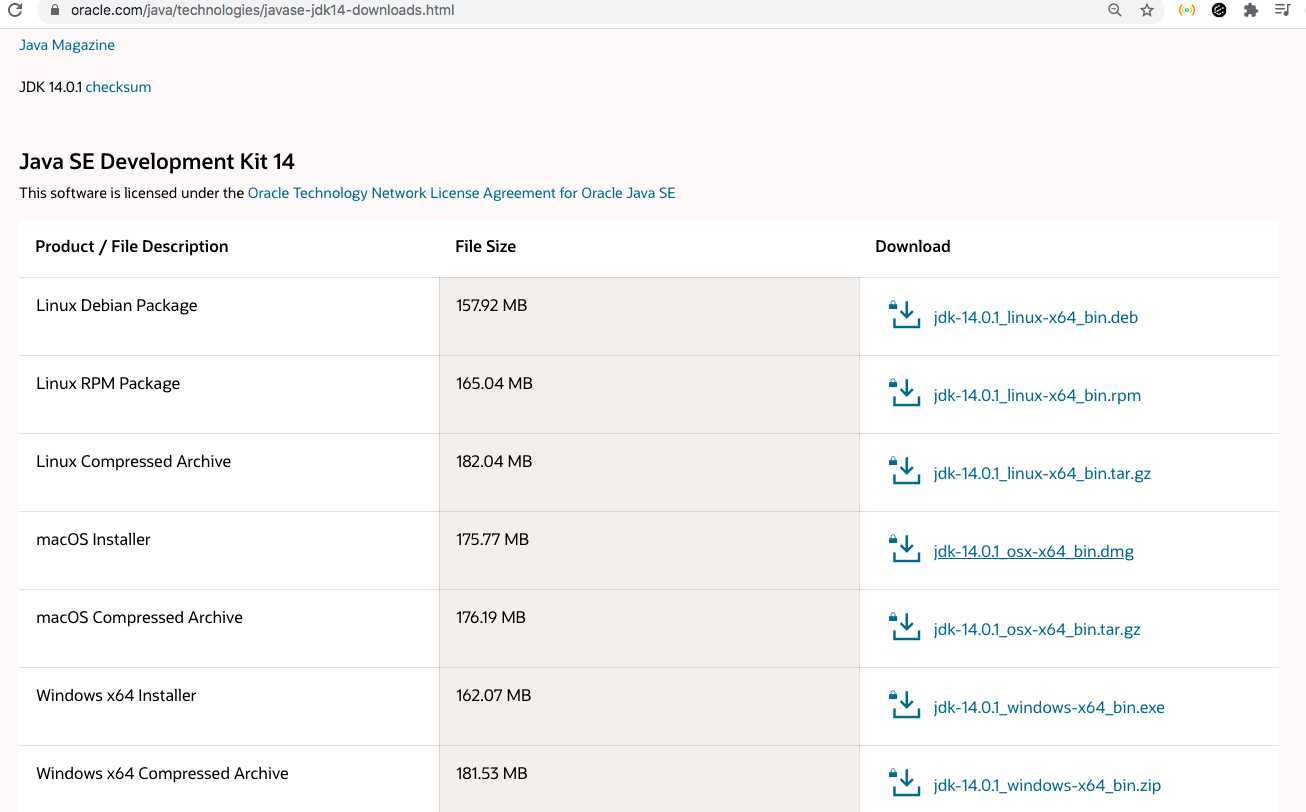Click the Product / File Description column header
Viewport: 1306px width, 812px height.
pos(132,246)
